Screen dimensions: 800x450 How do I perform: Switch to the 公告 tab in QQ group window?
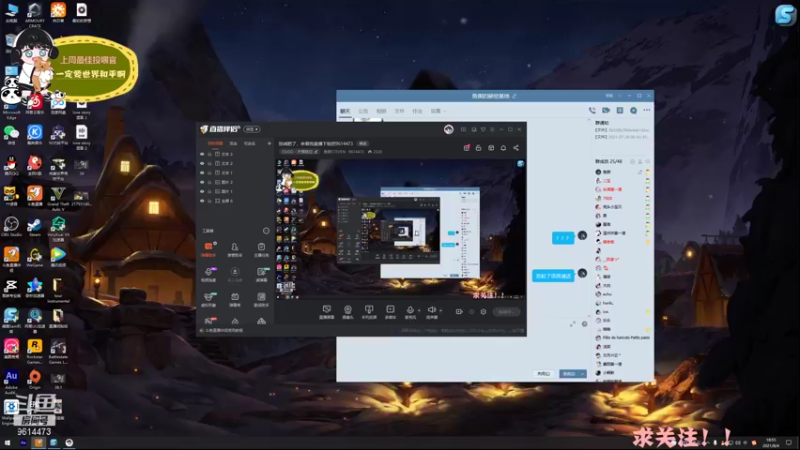click(363, 111)
